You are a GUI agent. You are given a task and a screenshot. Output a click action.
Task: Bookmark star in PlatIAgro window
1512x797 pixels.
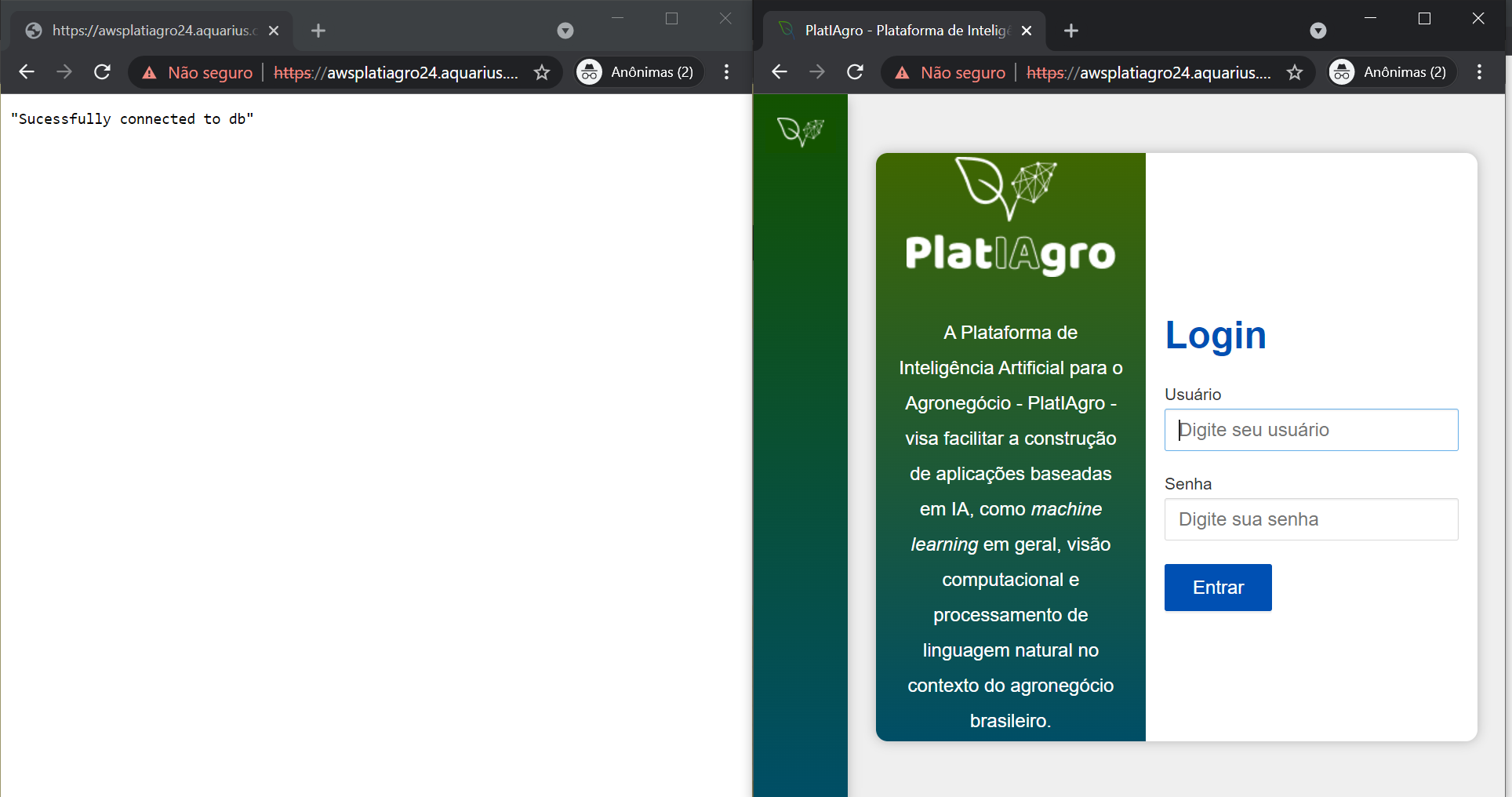click(x=1295, y=72)
